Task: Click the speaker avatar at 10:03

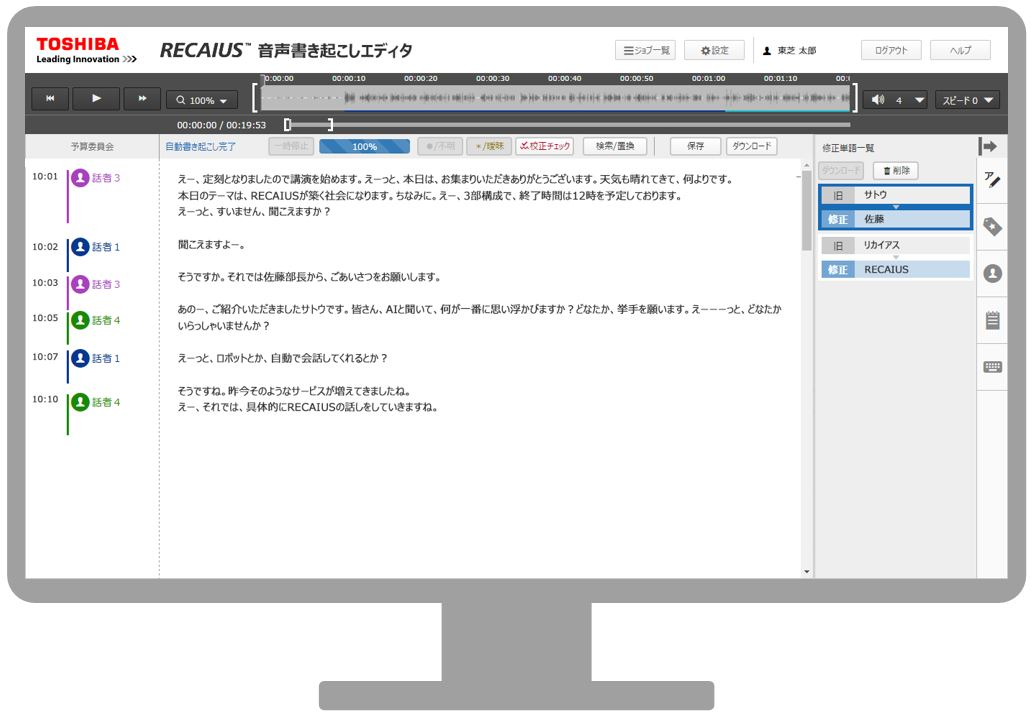Action: pyautogui.click(x=80, y=284)
